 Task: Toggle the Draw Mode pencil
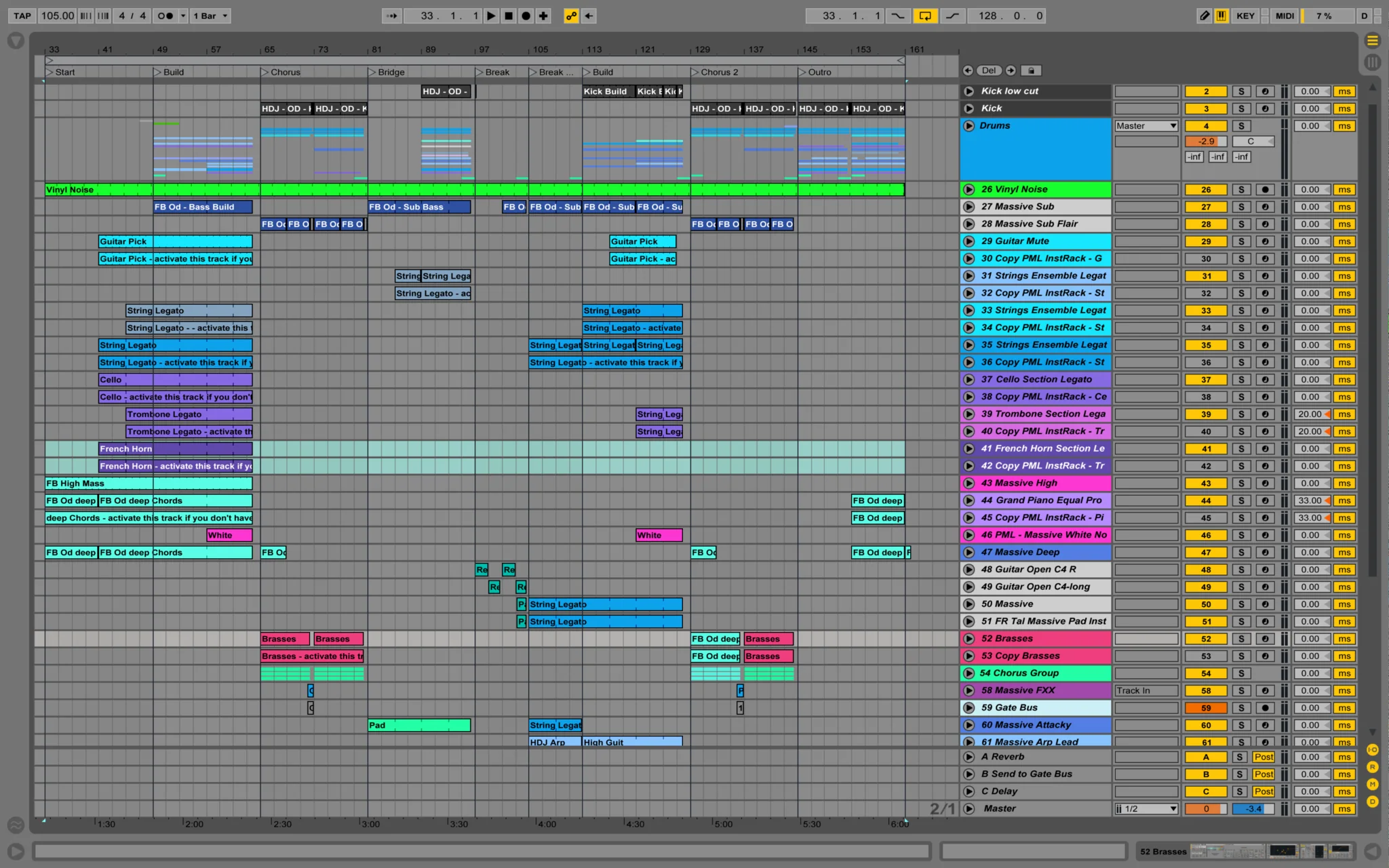(1205, 16)
